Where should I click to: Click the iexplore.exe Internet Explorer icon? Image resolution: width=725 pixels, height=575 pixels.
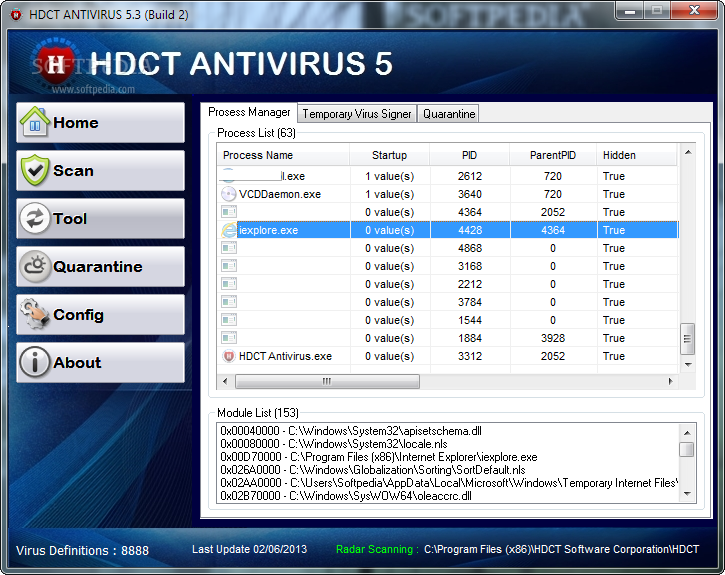228,230
